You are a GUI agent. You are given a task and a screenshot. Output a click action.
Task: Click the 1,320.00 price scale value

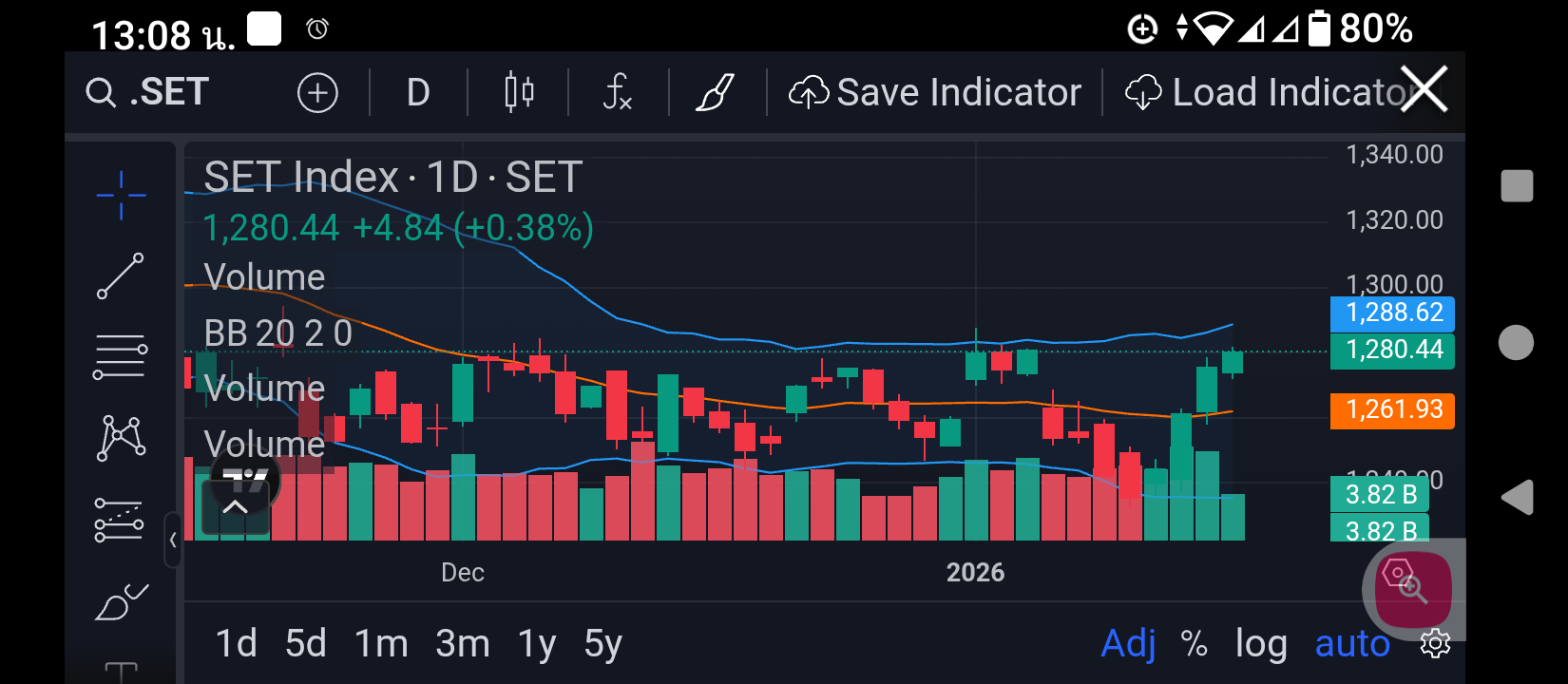(x=1394, y=220)
